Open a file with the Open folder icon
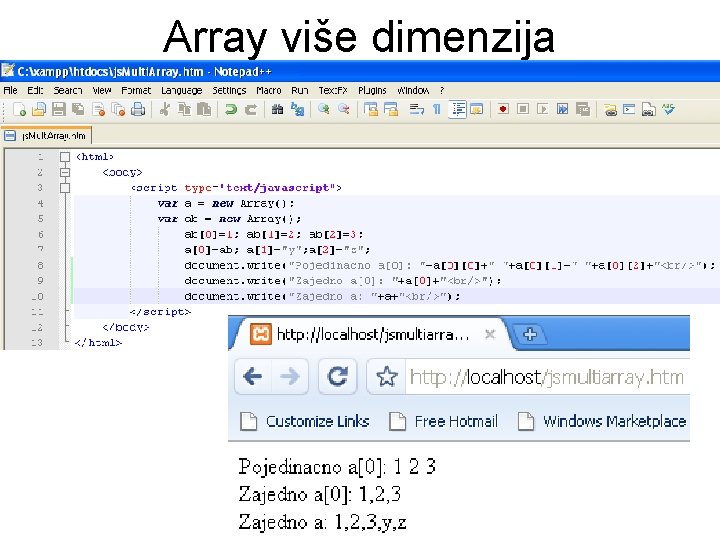Image resolution: width=720 pixels, height=540 pixels. pos(39,109)
